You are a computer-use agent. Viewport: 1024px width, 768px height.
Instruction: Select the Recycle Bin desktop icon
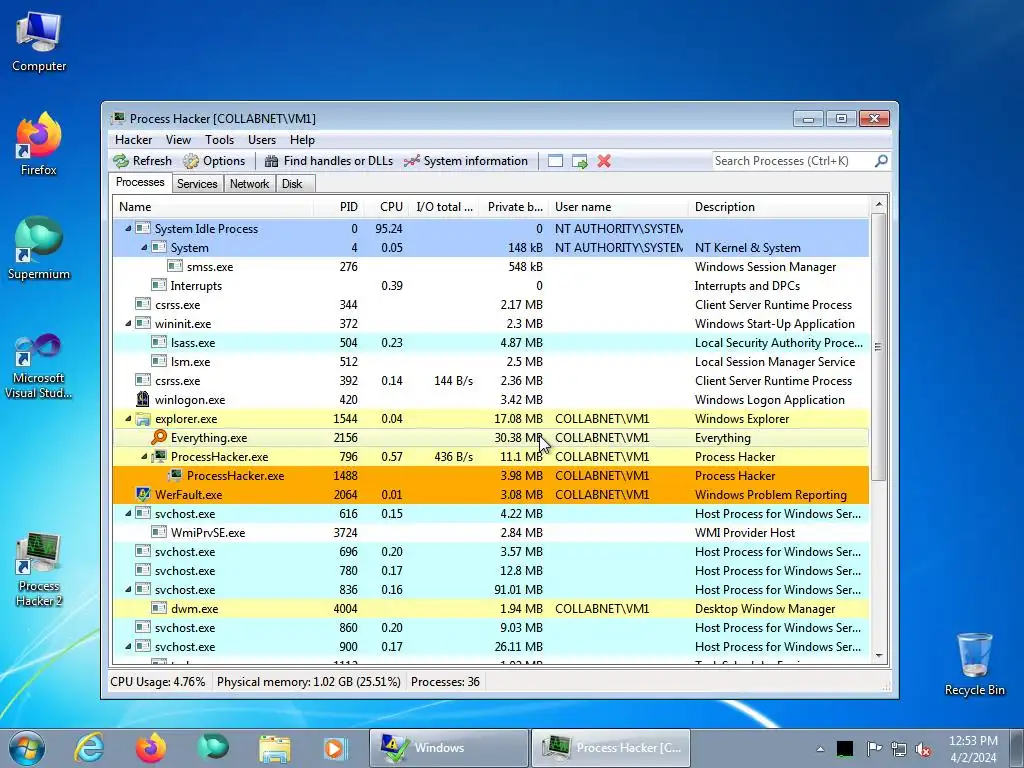coord(974,664)
